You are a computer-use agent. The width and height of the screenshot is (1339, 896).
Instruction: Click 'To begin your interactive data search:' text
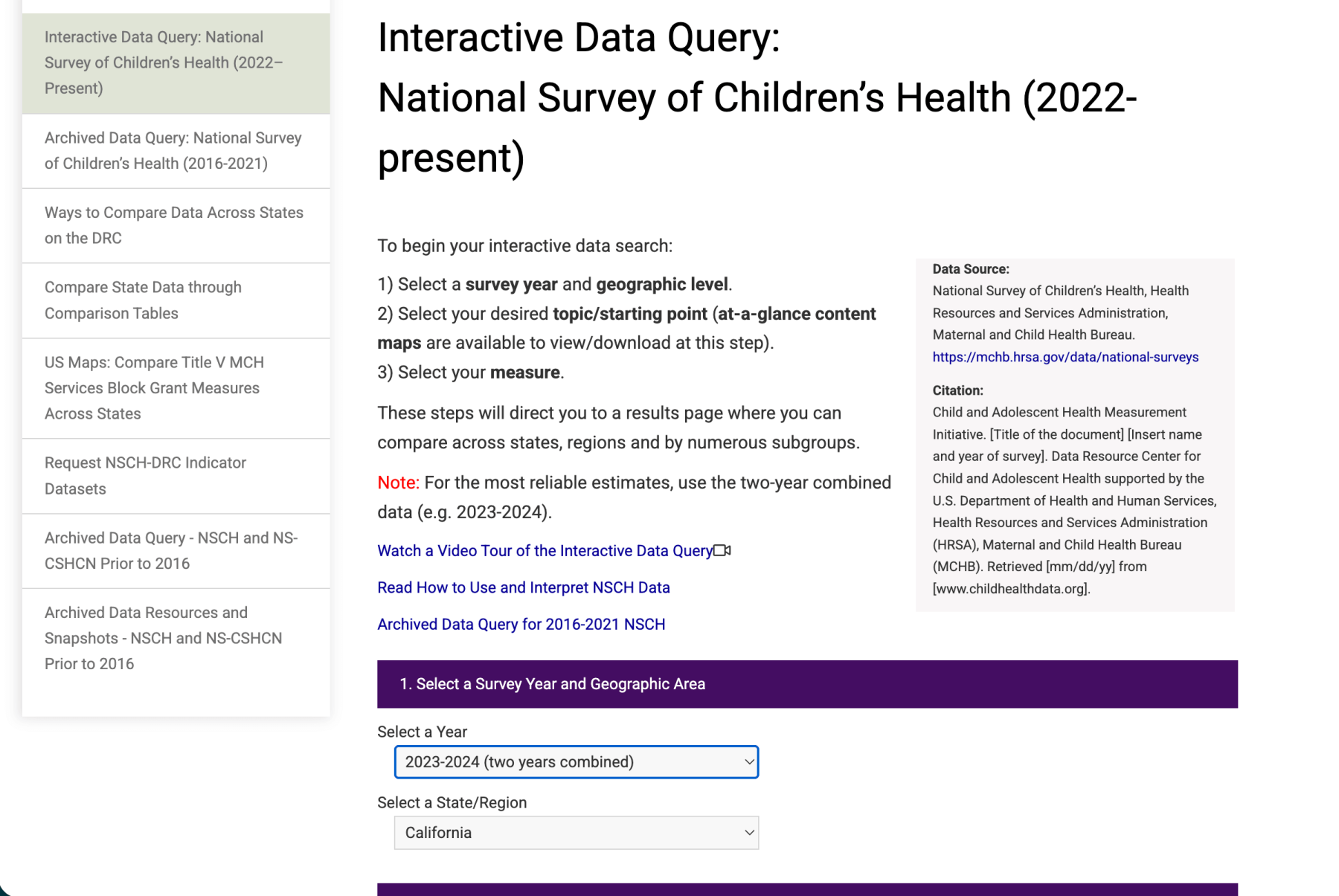tap(525, 246)
